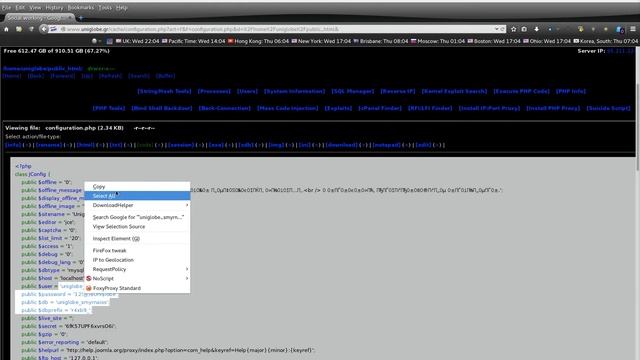Click the address bar URL field
640x360 pixels.
coord(278,29)
